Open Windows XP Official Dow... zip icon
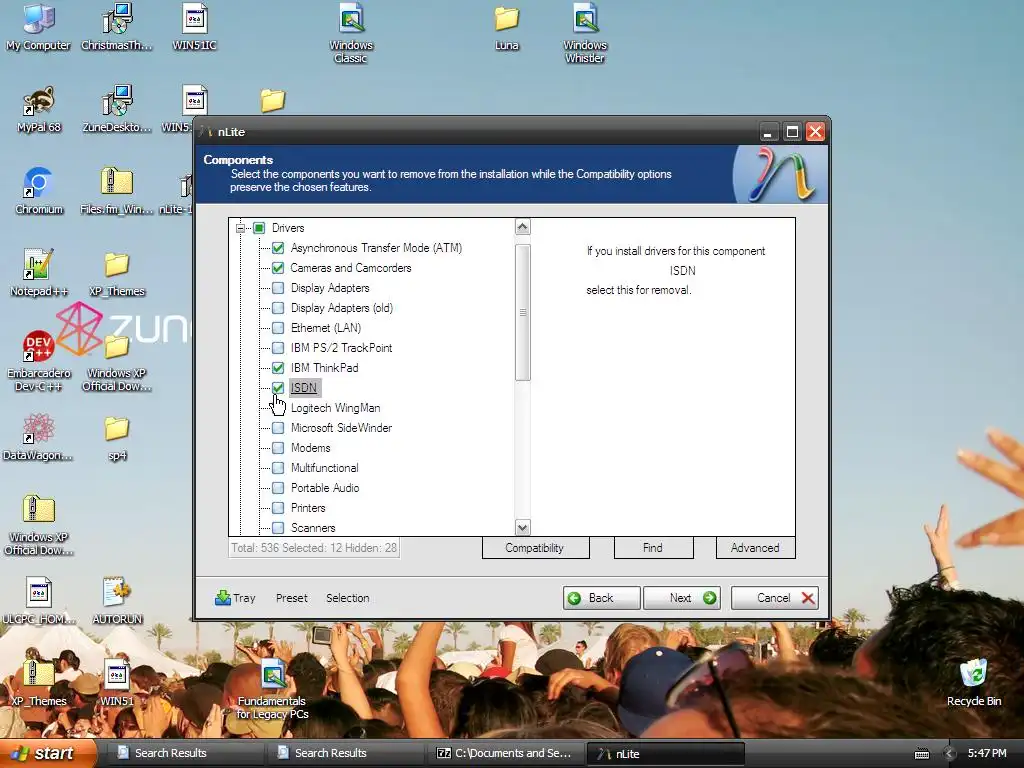1024x768 pixels. pyautogui.click(x=39, y=525)
